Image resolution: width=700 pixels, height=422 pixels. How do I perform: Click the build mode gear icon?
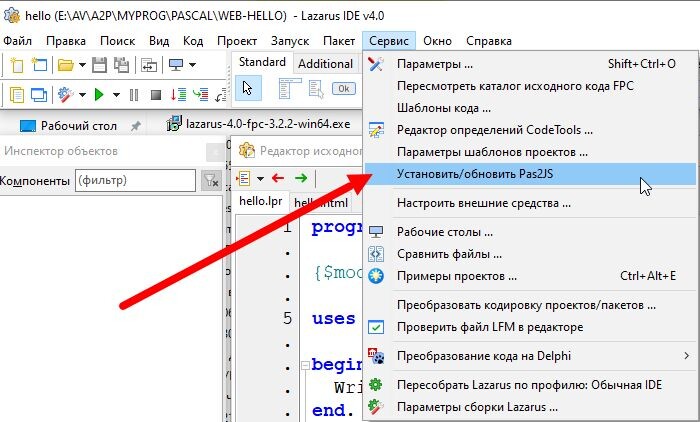[x=66, y=95]
